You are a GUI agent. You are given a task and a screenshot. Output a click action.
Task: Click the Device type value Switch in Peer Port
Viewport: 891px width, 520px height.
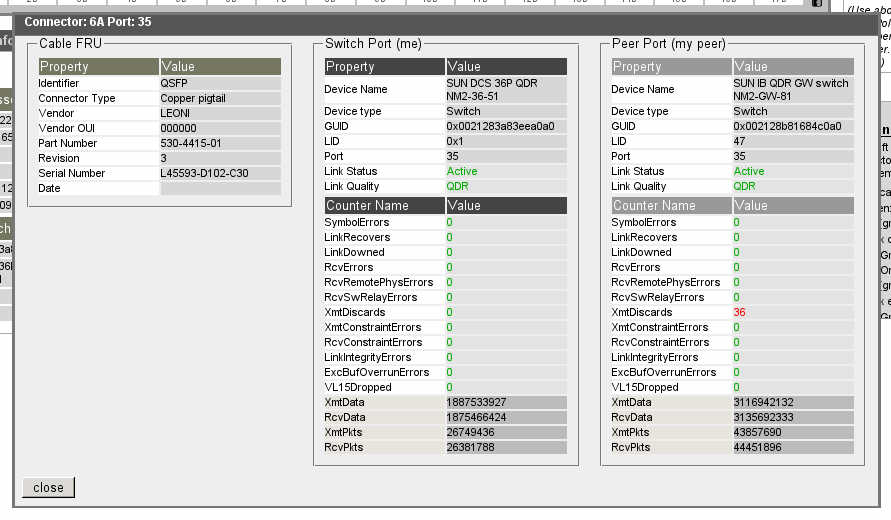(750, 111)
